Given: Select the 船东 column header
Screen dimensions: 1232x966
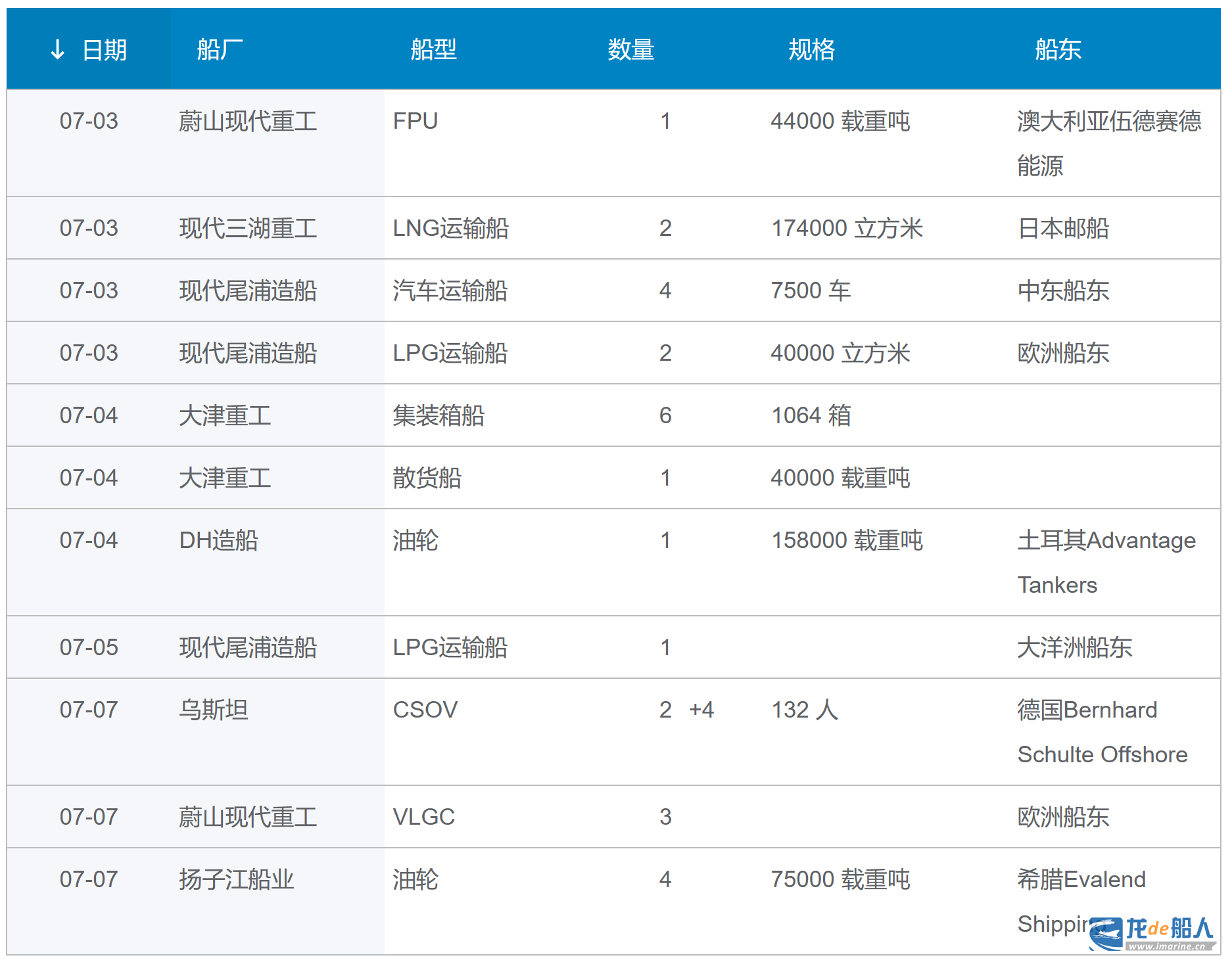Looking at the screenshot, I should pyautogui.click(x=1058, y=50).
